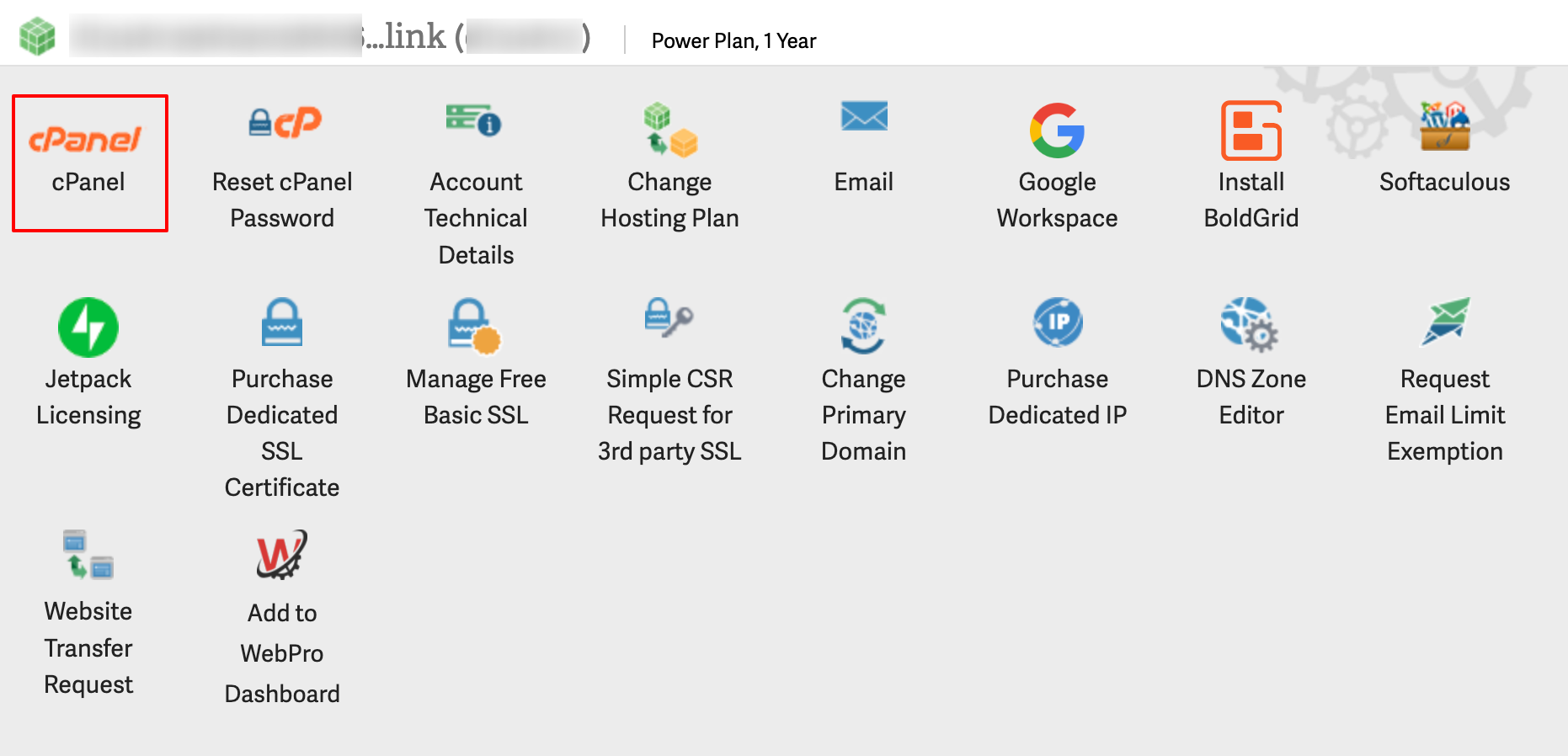This screenshot has height=756, width=1568.
Task: Click the Add to WebPro Dashboard icon
Action: (x=282, y=555)
